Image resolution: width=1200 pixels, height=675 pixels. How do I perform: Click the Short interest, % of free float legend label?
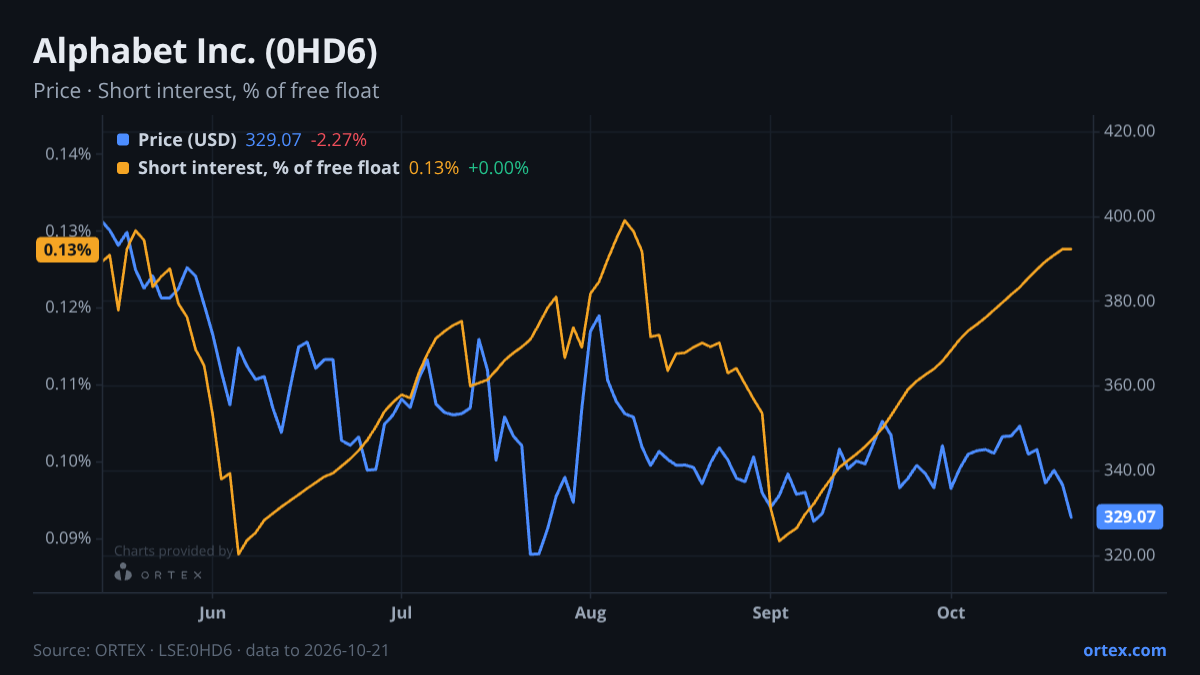click(x=269, y=168)
